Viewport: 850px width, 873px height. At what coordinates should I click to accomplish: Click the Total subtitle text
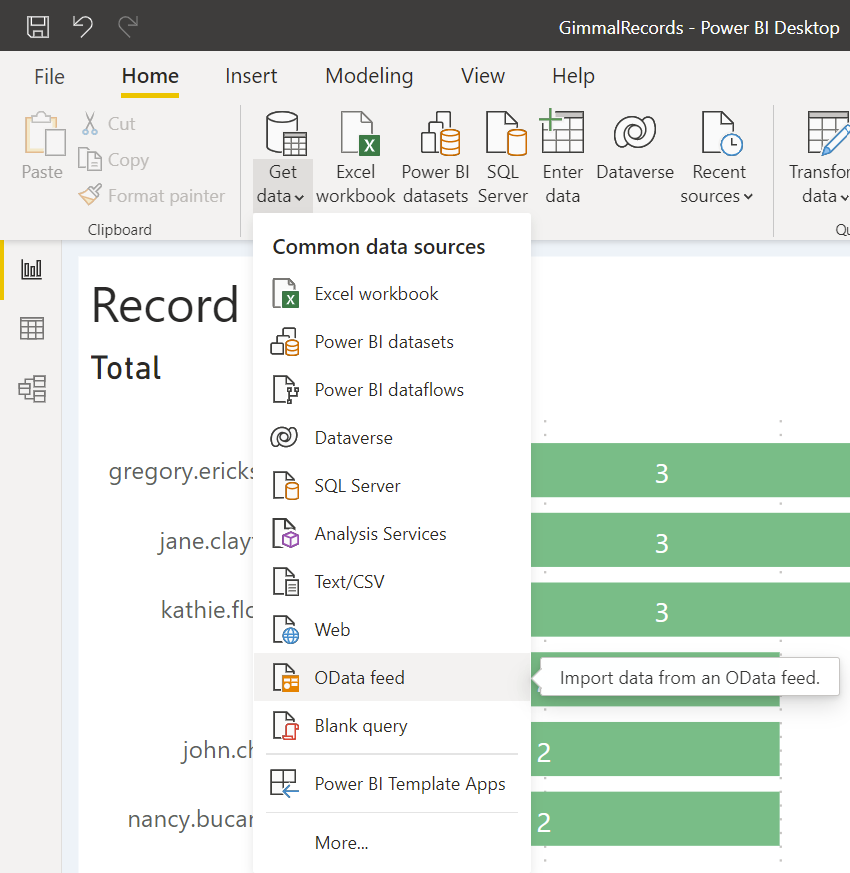click(126, 367)
